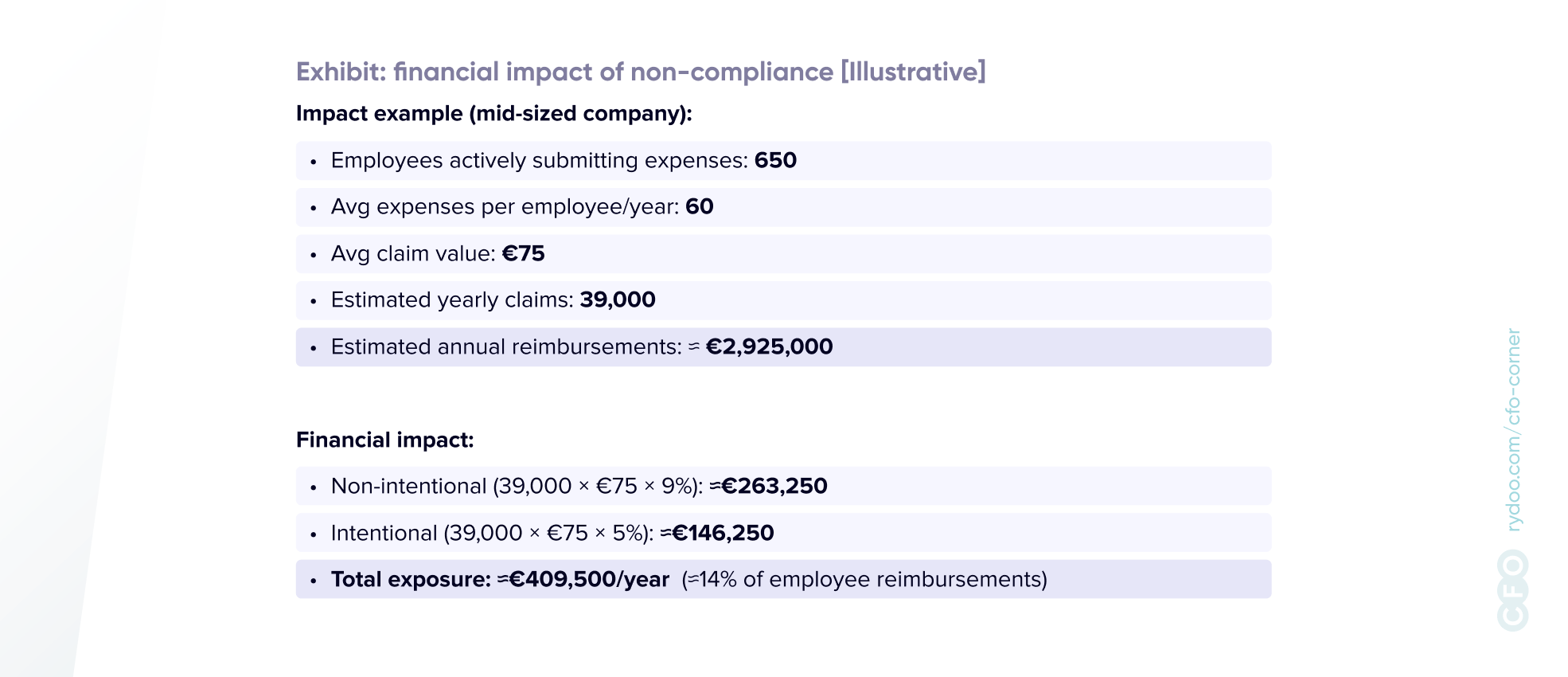The height and width of the screenshot is (677, 1568).
Task: Click the Non-intentional formula text
Action: (517, 487)
